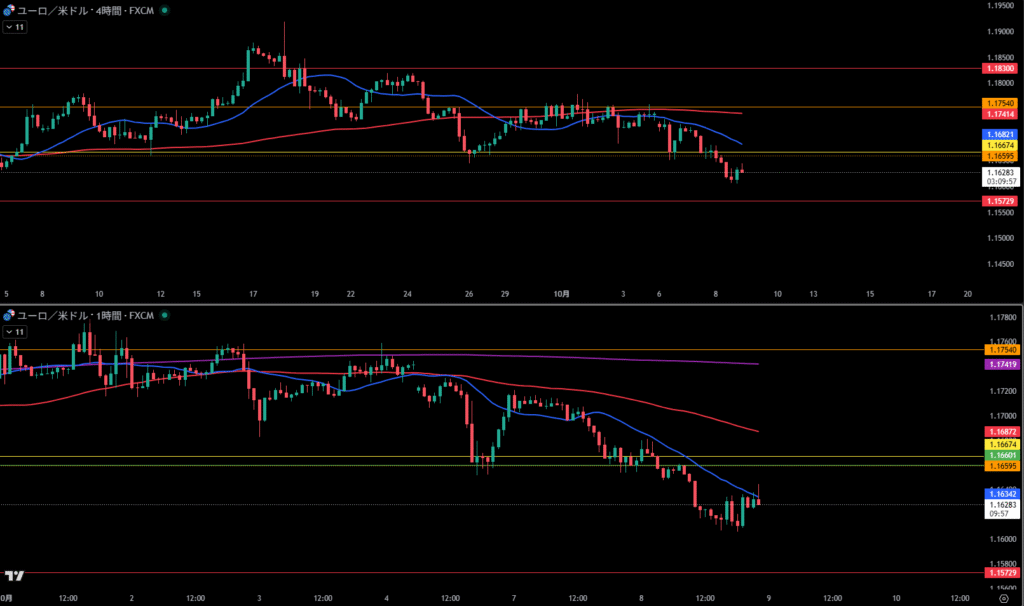1024x606 pixels.
Task: Expand the 11 indicators legend on 1-hour chart
Action: 15,331
